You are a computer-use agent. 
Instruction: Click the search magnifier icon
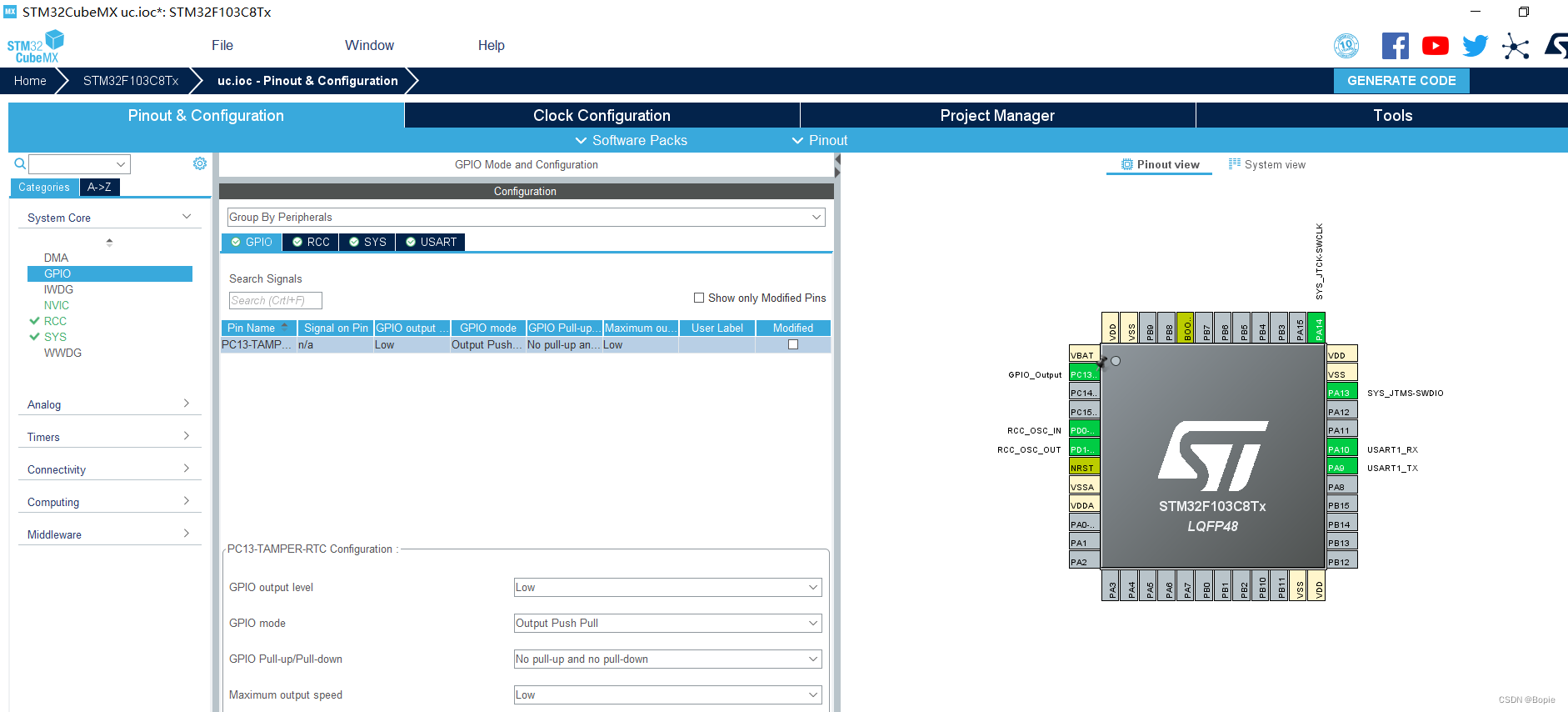pos(19,163)
